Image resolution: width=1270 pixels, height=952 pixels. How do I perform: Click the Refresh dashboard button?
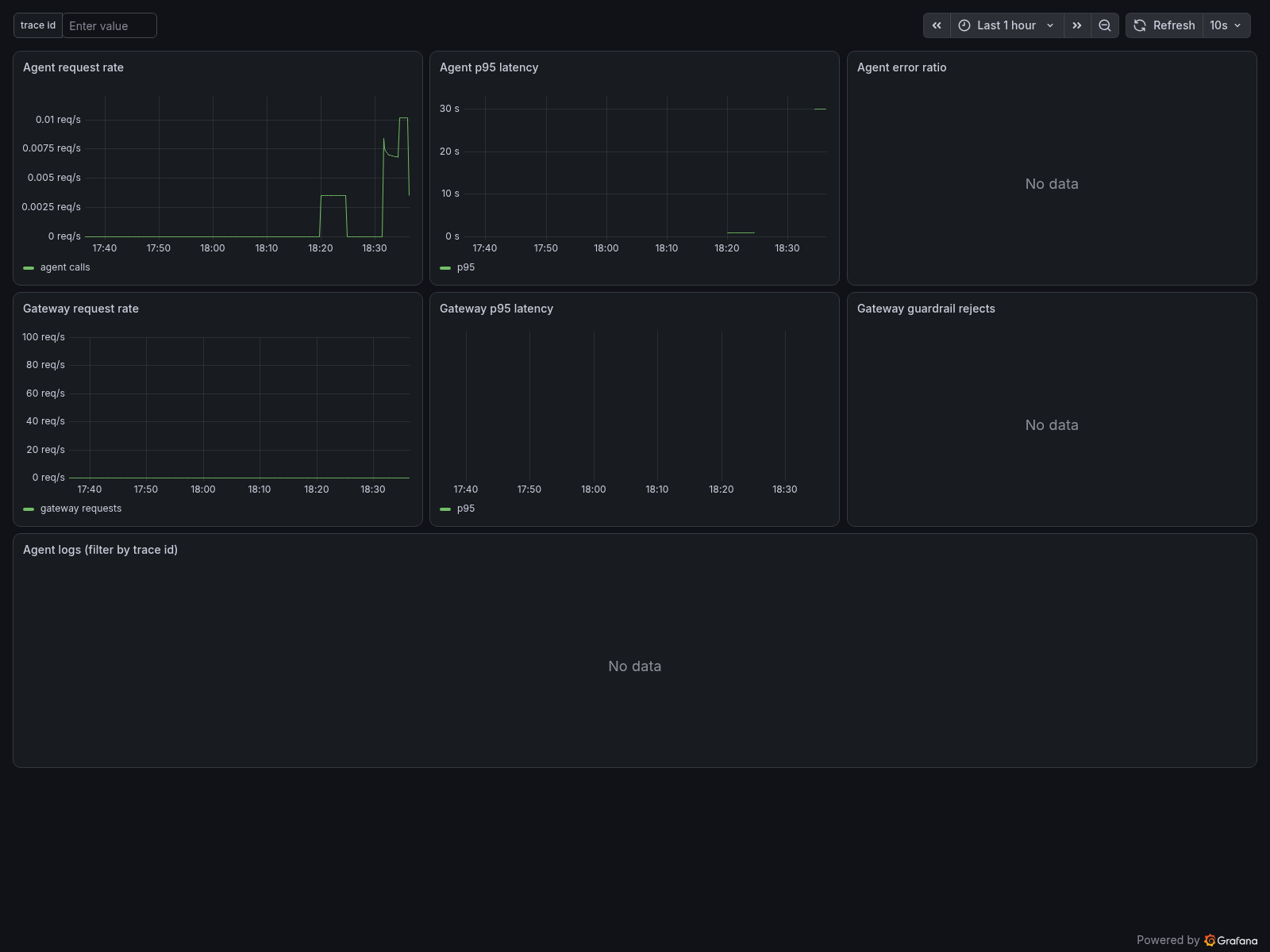click(x=1164, y=25)
